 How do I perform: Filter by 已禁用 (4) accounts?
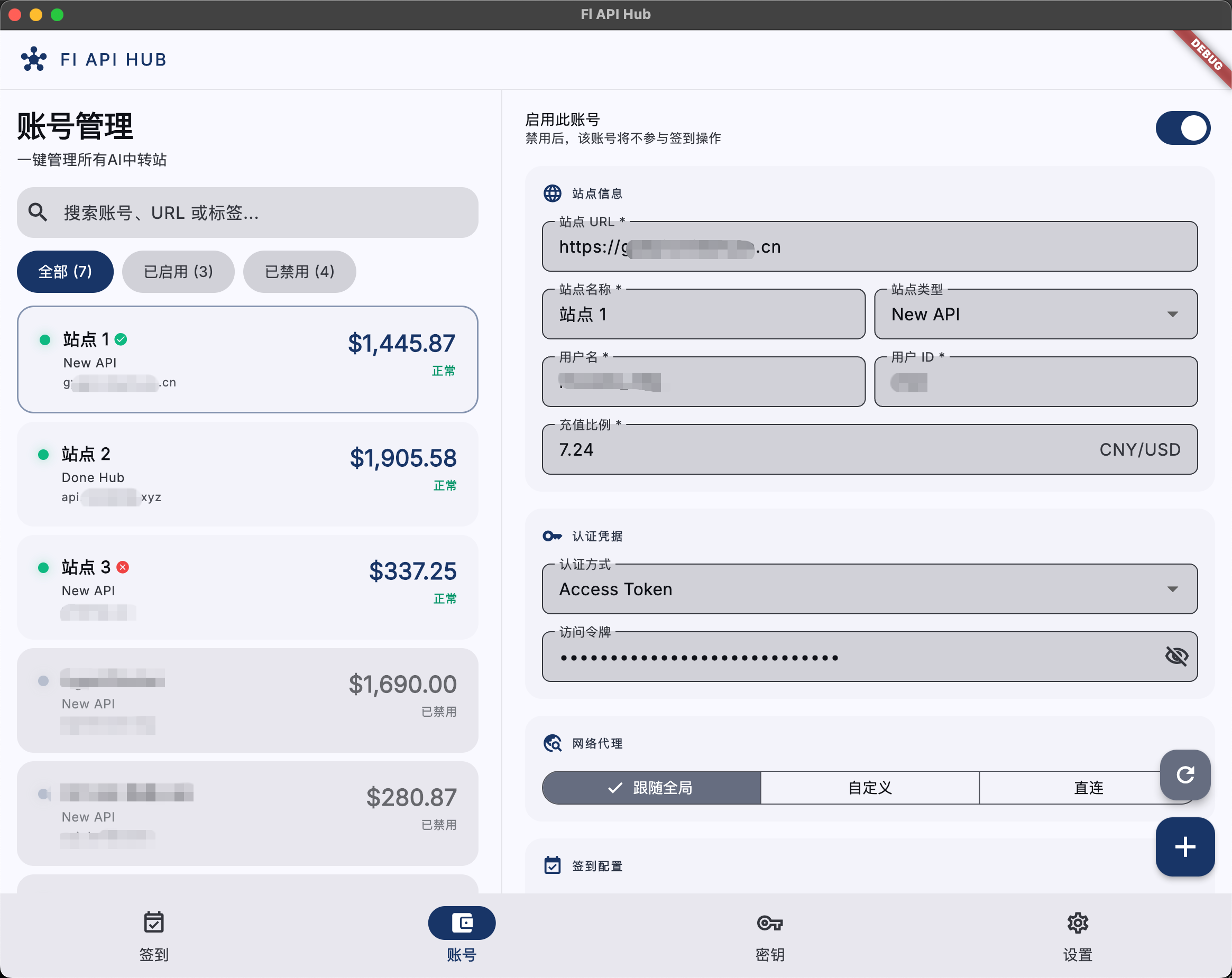(299, 272)
